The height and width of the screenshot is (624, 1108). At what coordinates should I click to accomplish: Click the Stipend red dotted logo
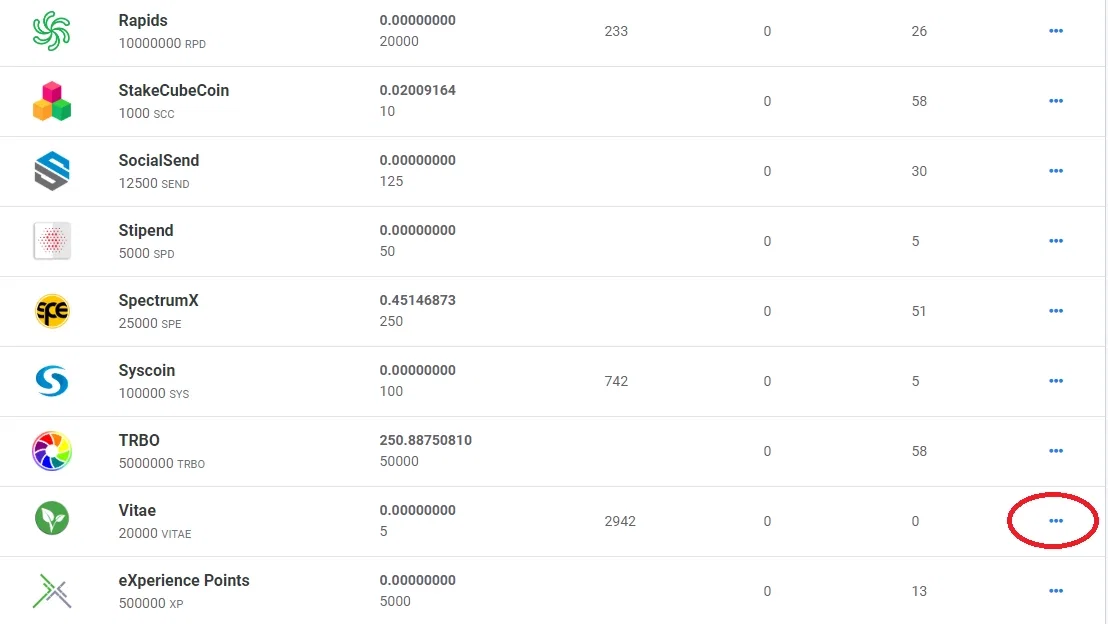click(52, 241)
